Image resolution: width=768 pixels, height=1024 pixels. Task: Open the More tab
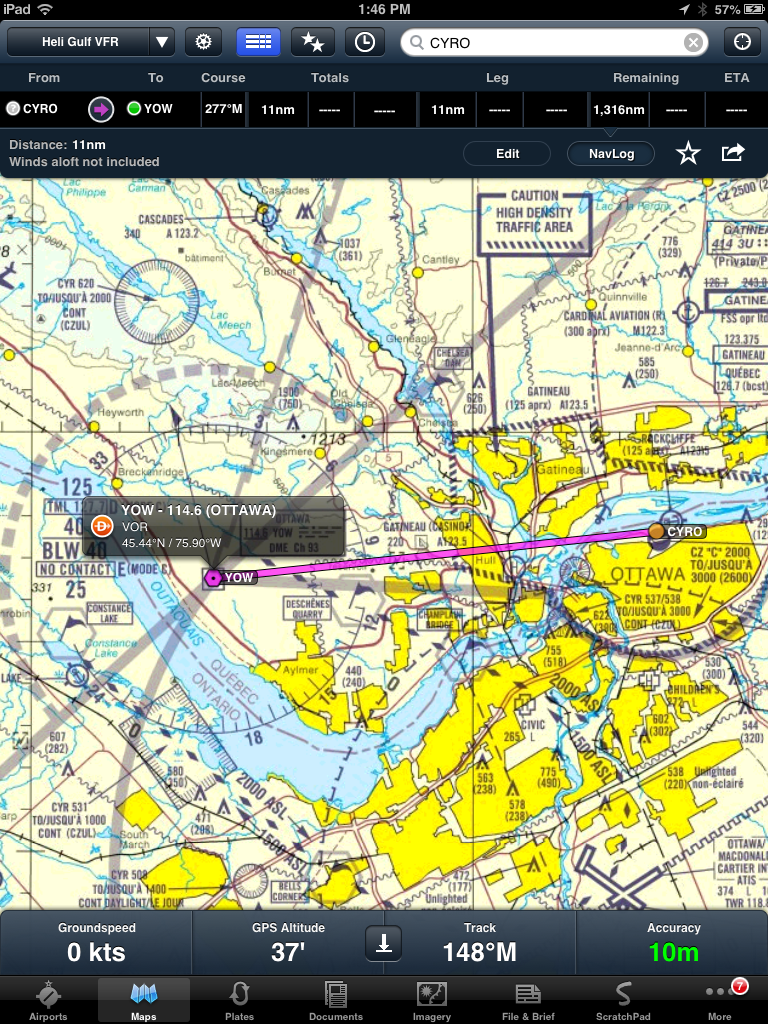[x=721, y=1000]
